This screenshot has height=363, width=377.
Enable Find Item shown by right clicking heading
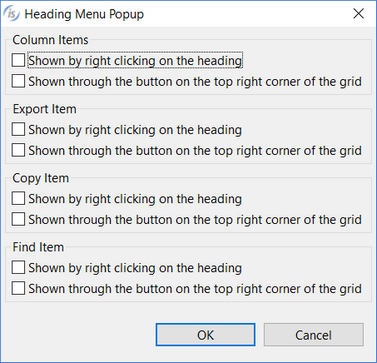(x=18, y=267)
